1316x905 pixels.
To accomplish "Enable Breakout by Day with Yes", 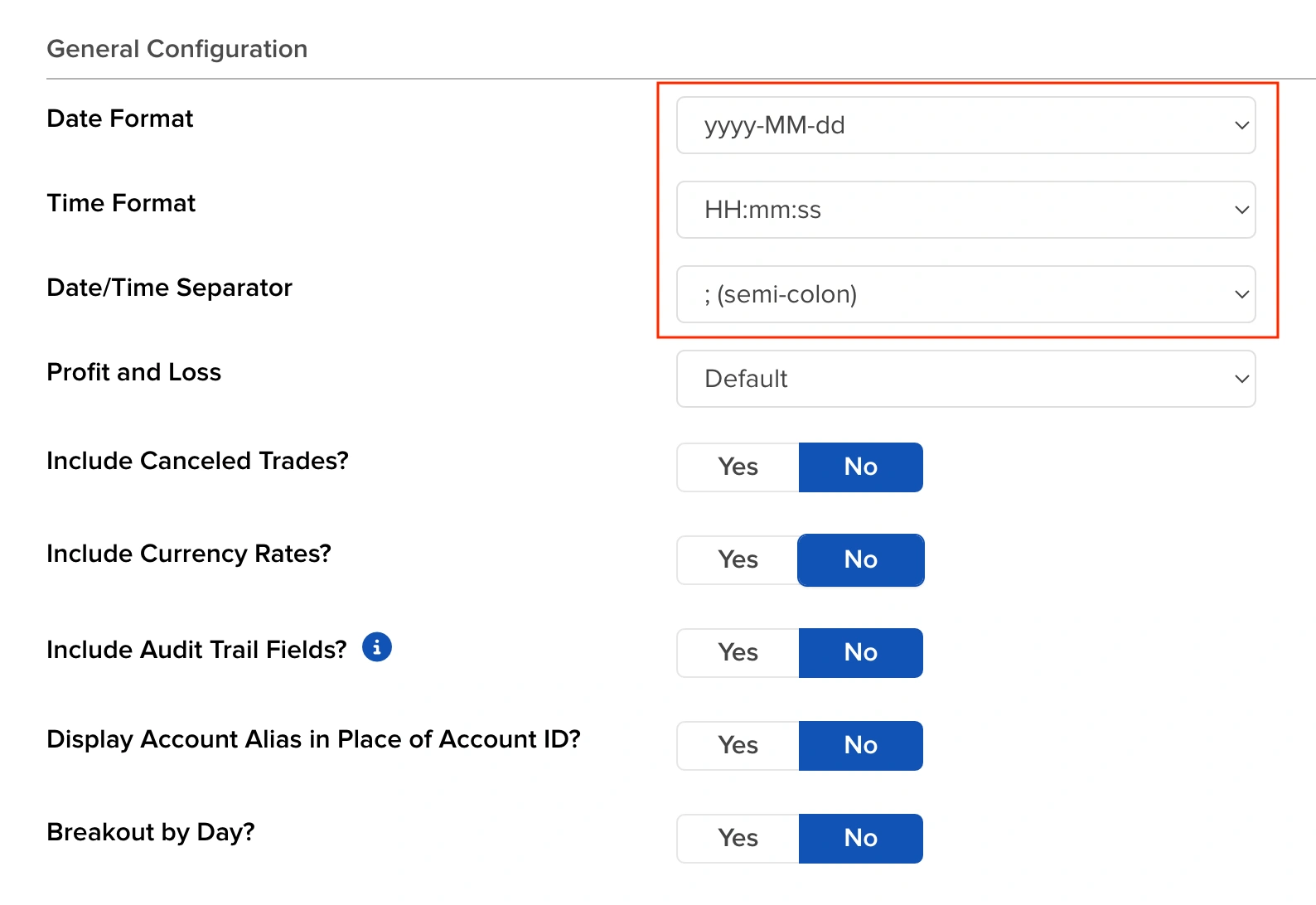I will tap(738, 839).
